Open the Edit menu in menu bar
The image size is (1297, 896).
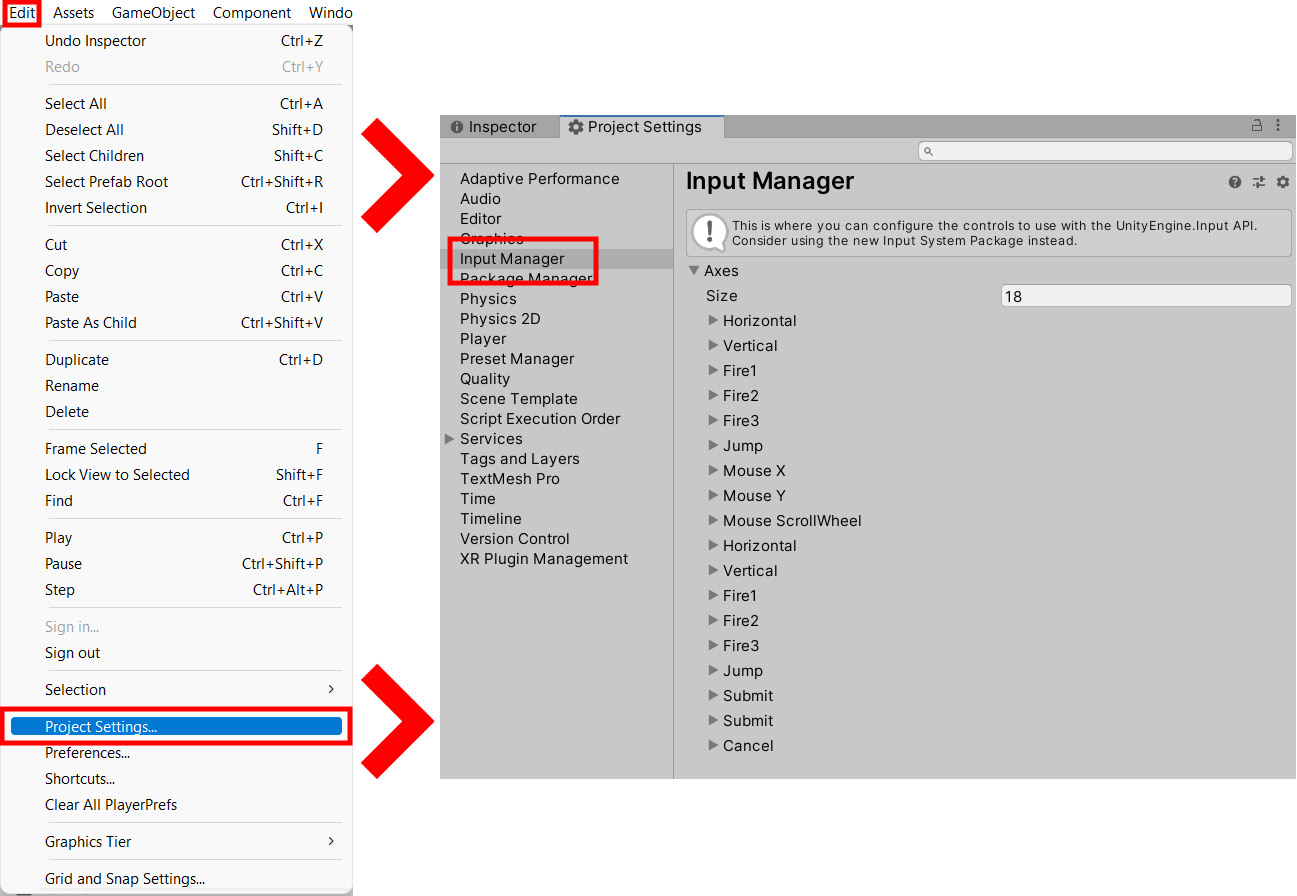click(22, 13)
